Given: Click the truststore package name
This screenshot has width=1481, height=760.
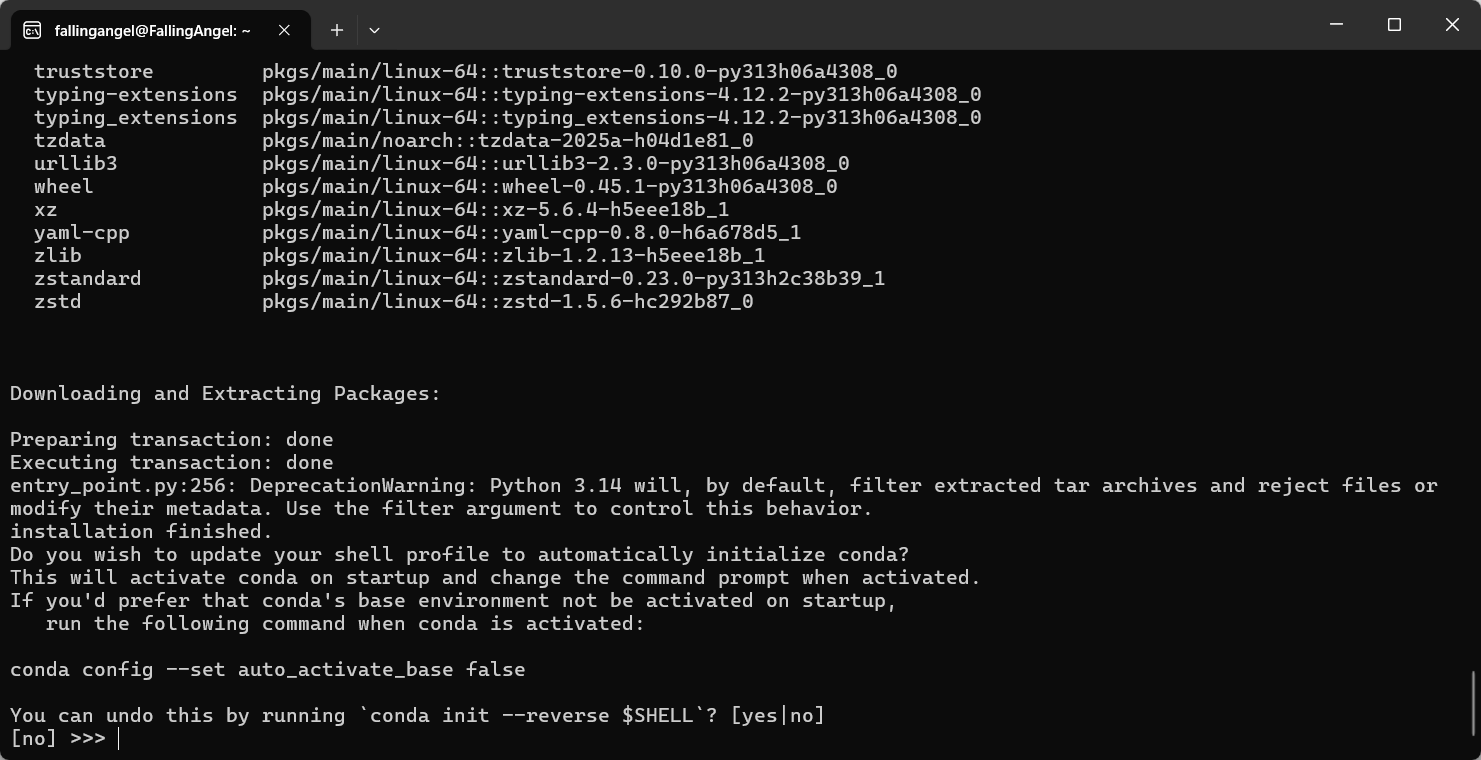Looking at the screenshot, I should 94,72.
